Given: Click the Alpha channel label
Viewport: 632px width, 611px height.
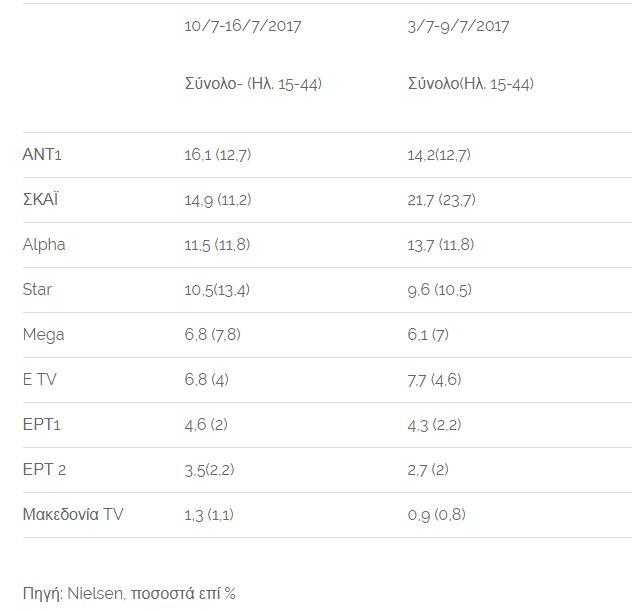Looking at the screenshot, I should 44,245.
